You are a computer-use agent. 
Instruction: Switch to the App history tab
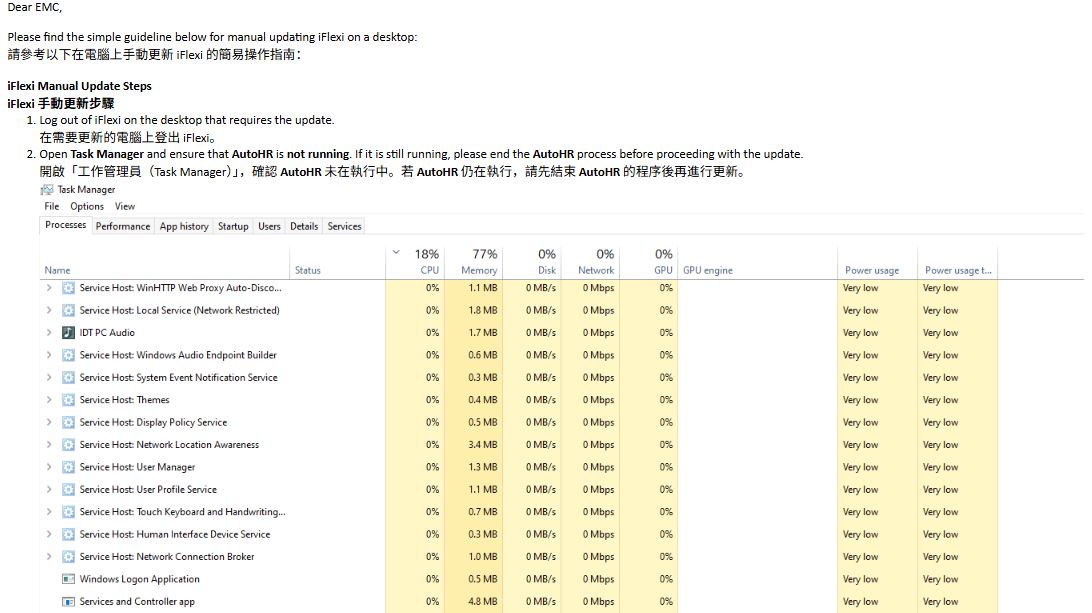tap(184, 226)
